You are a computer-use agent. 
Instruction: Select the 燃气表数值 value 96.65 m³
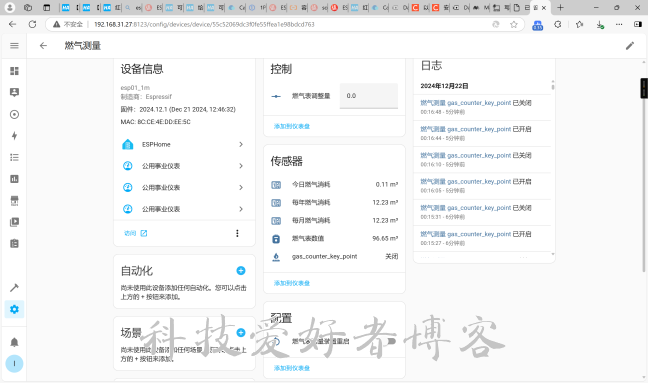pos(385,238)
